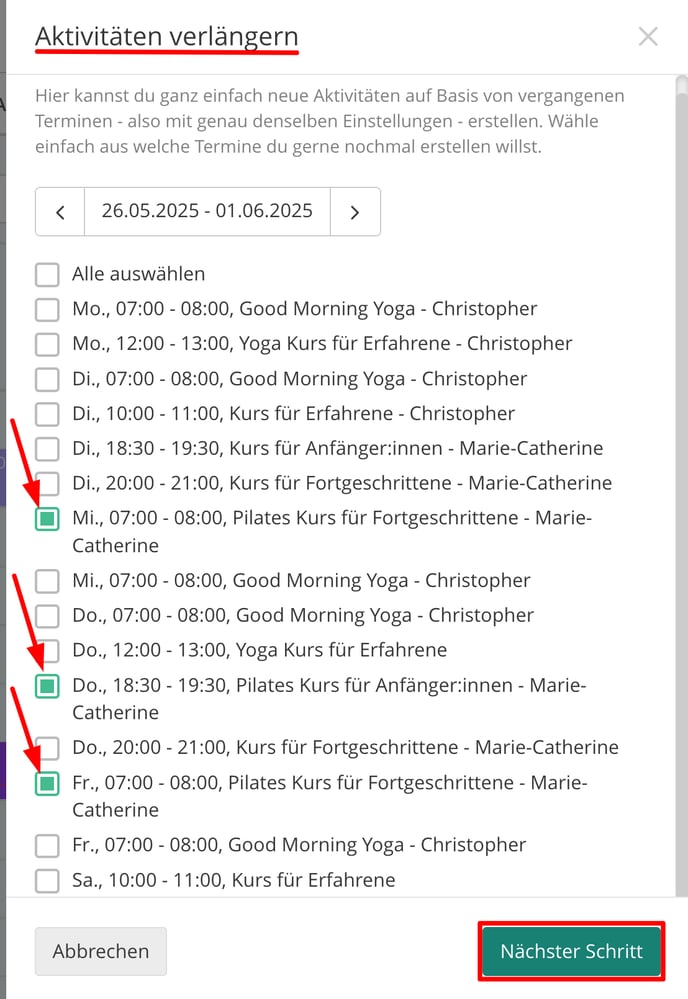
Task: Enable Di. 18:30 Kurs für Anfänger:innen checkbox
Action: click(47, 449)
